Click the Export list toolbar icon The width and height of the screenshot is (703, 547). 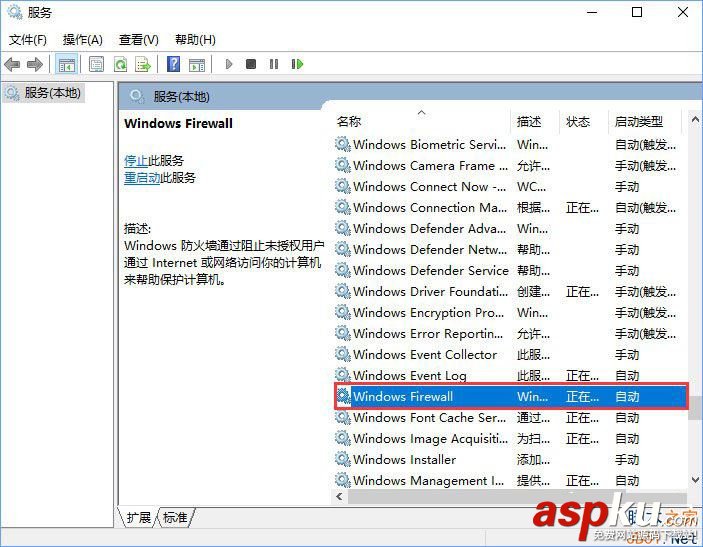(x=143, y=65)
